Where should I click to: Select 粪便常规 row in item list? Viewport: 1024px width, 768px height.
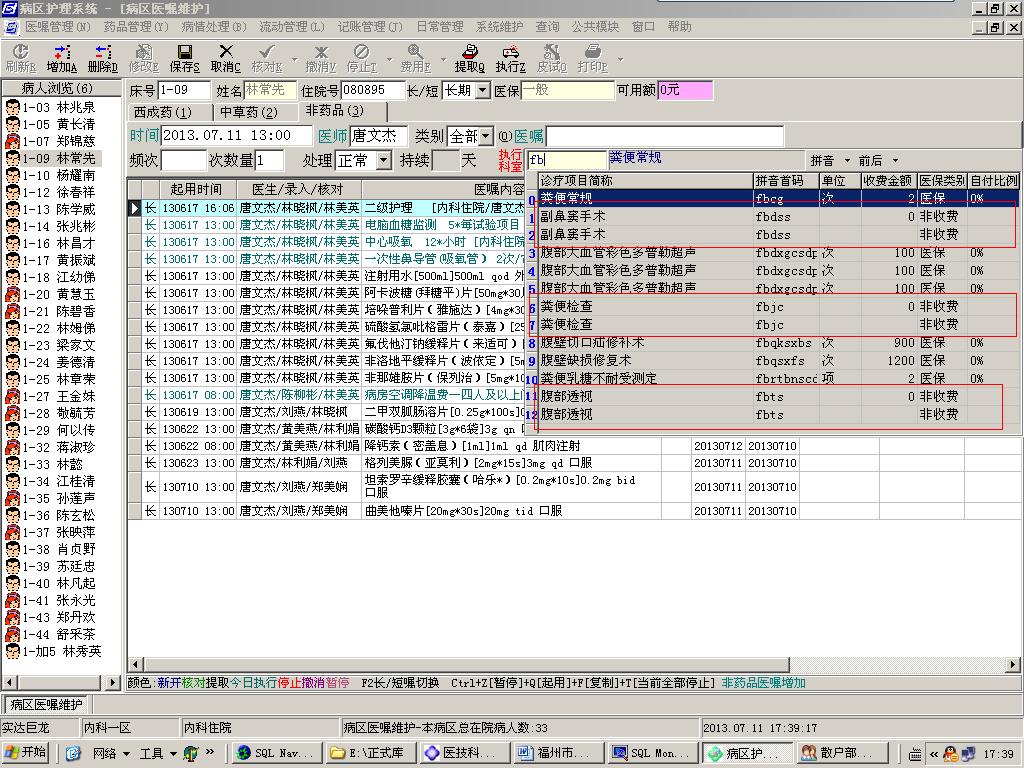tap(778, 199)
